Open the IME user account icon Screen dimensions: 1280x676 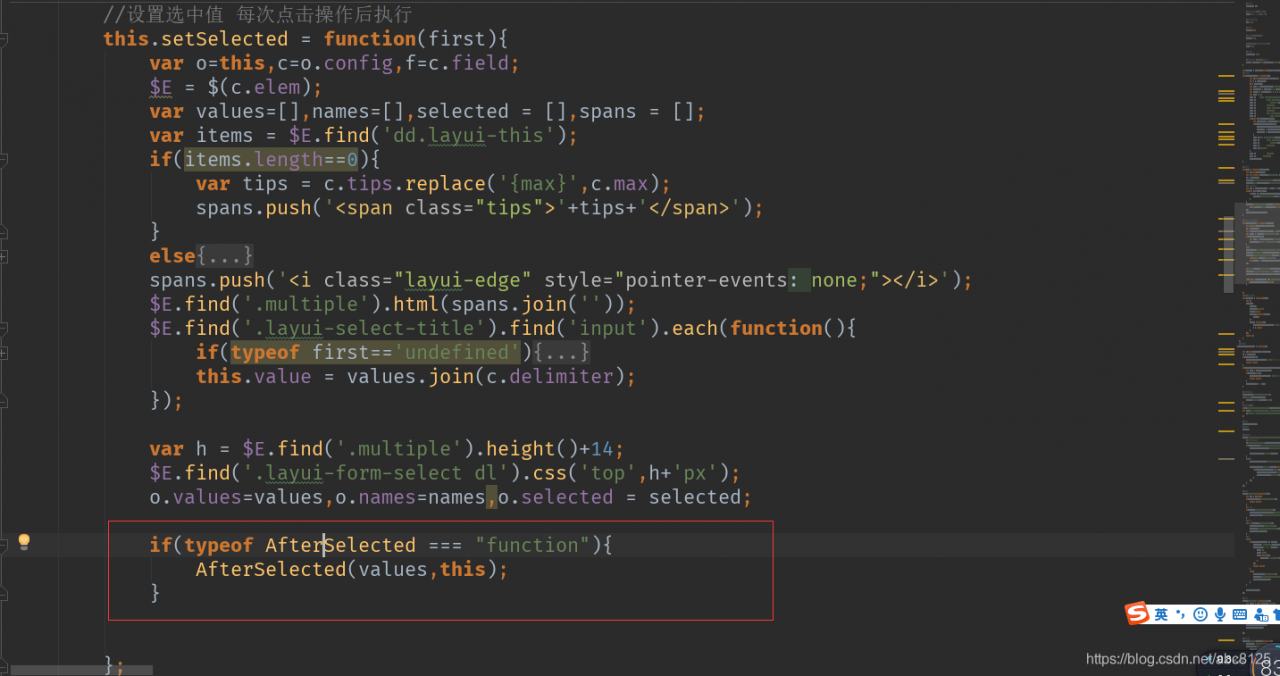click(1259, 614)
